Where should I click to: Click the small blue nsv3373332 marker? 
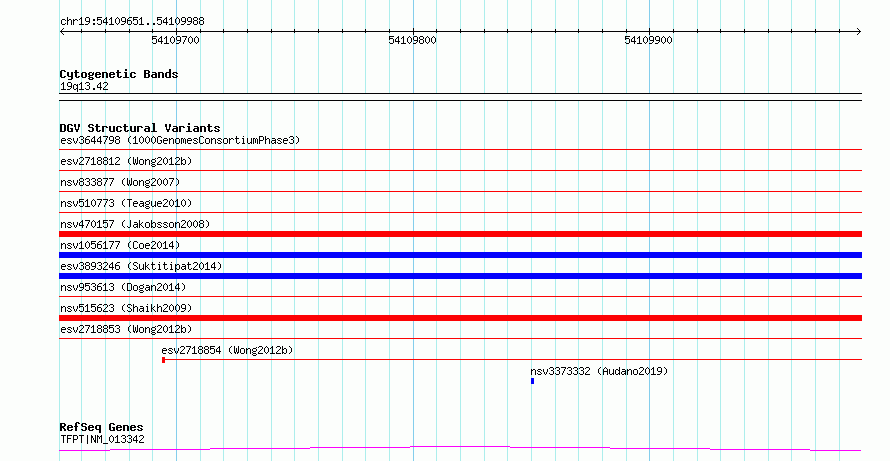coord(532,381)
